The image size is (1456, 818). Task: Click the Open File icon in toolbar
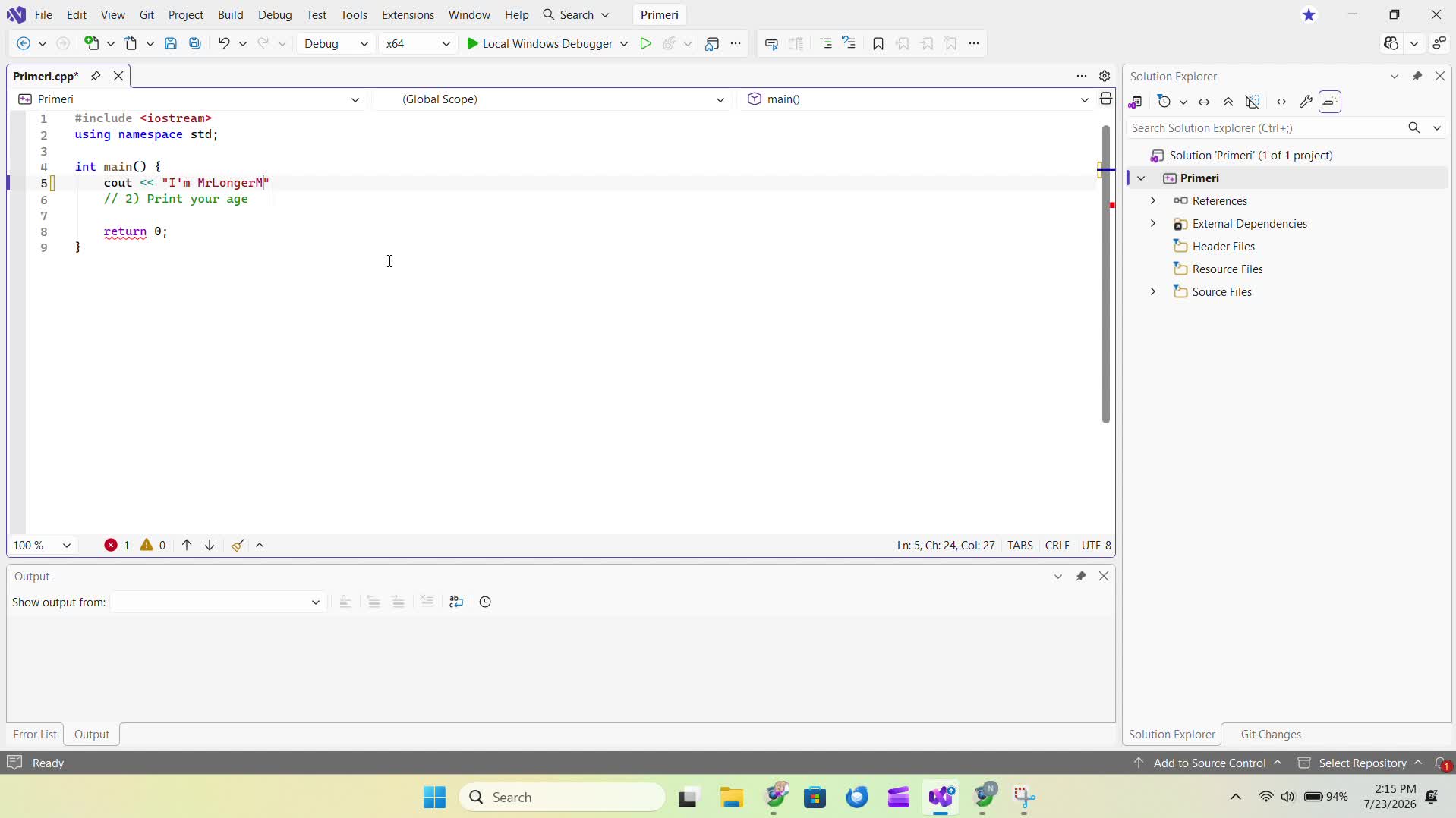[131, 44]
